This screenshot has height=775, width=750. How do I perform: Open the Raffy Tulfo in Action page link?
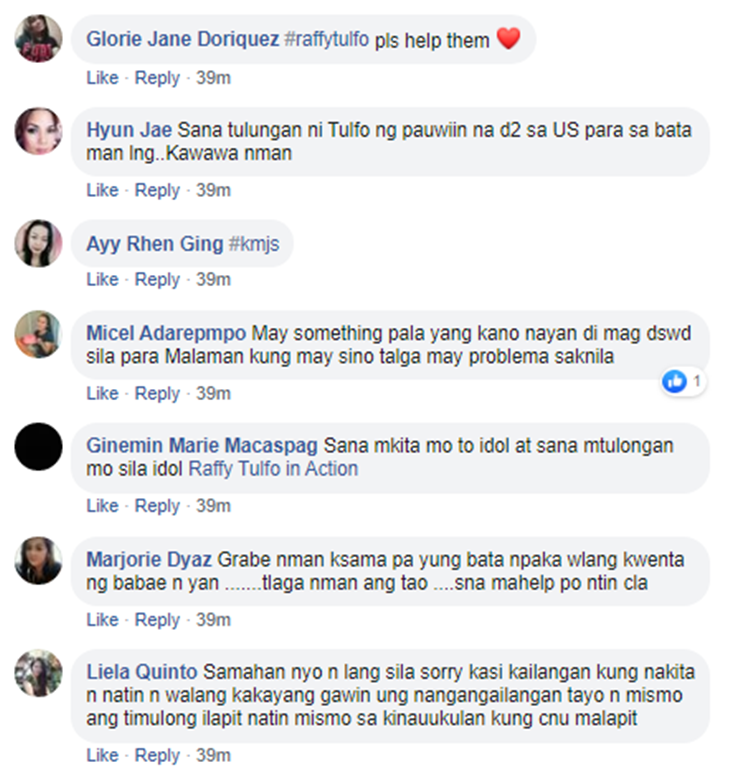click(x=273, y=469)
